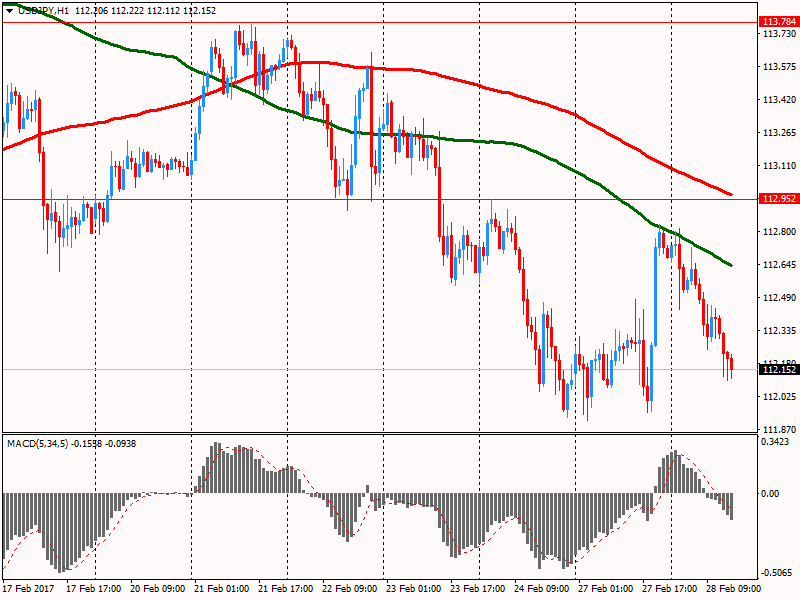Select the 23 Feb 17:00 time label
This screenshot has width=800, height=600.
coord(478,588)
